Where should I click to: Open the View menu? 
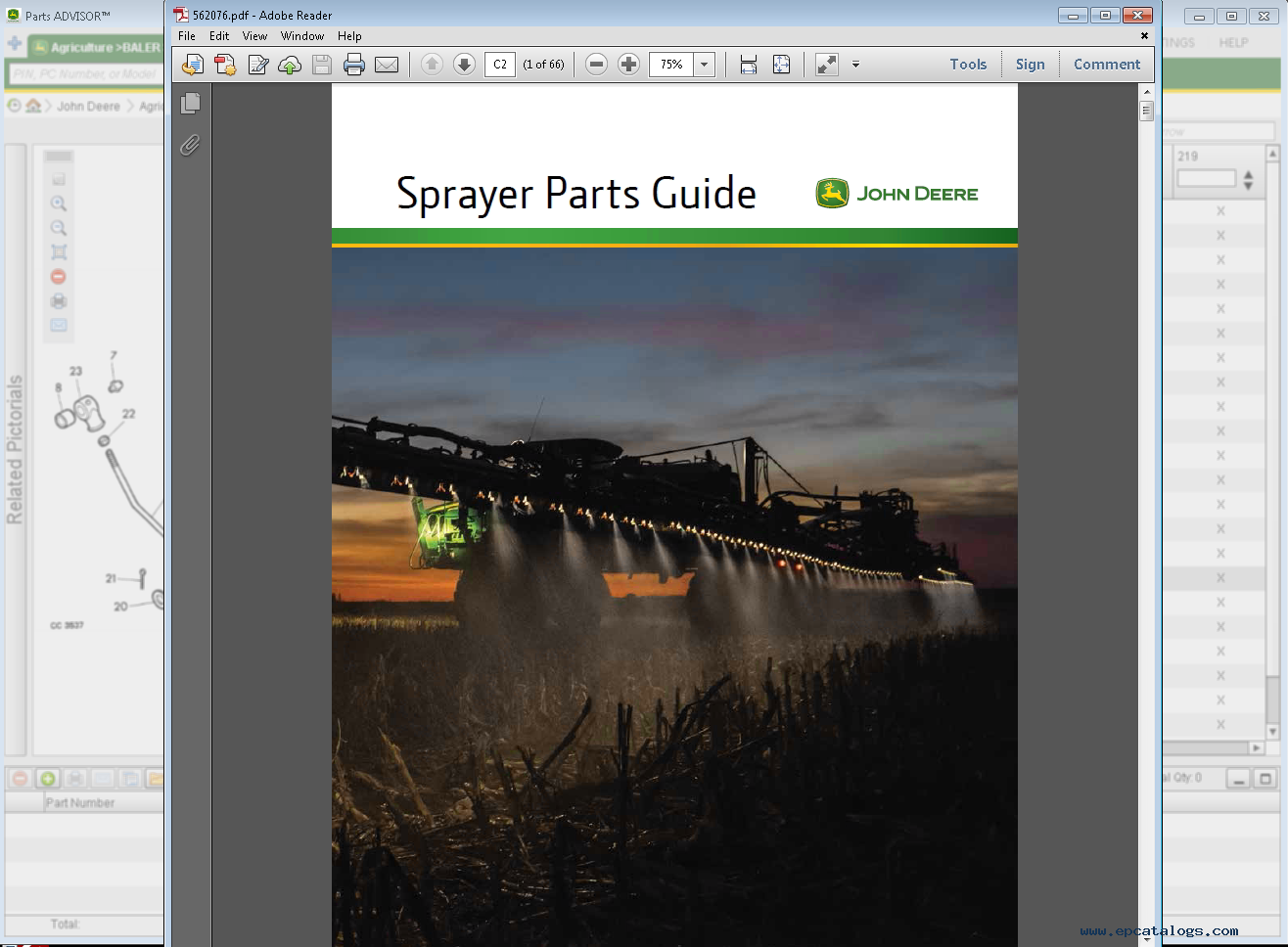(254, 36)
